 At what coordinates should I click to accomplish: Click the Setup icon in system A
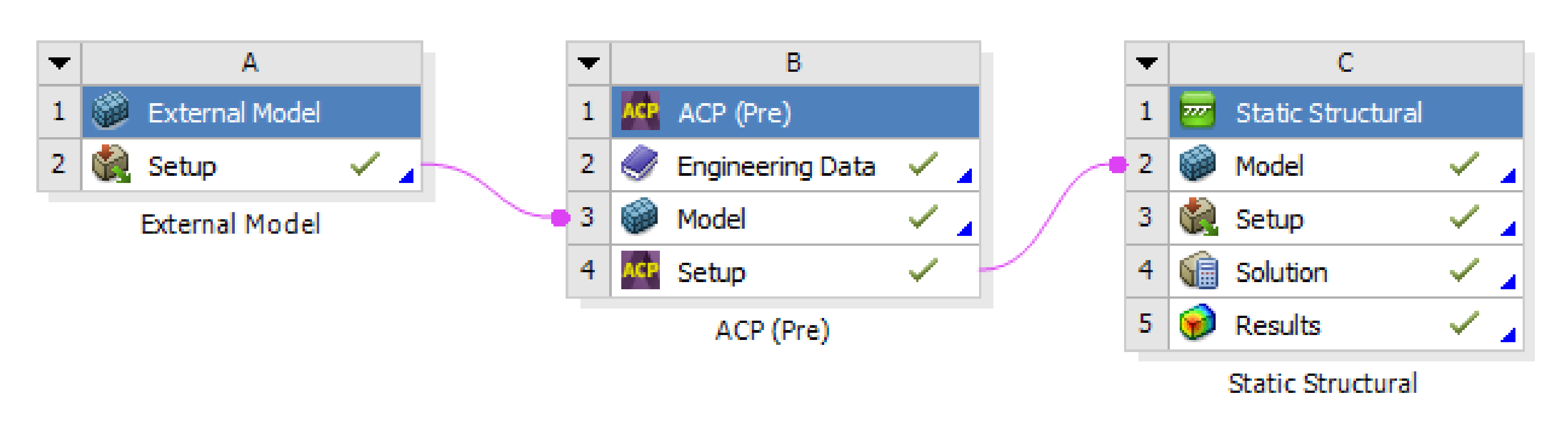[x=110, y=165]
